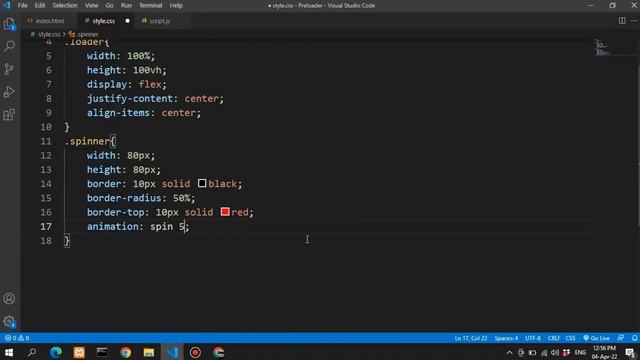Viewport: 640px width, 360px height.
Task: Open the Source Control view
Action: point(9,69)
